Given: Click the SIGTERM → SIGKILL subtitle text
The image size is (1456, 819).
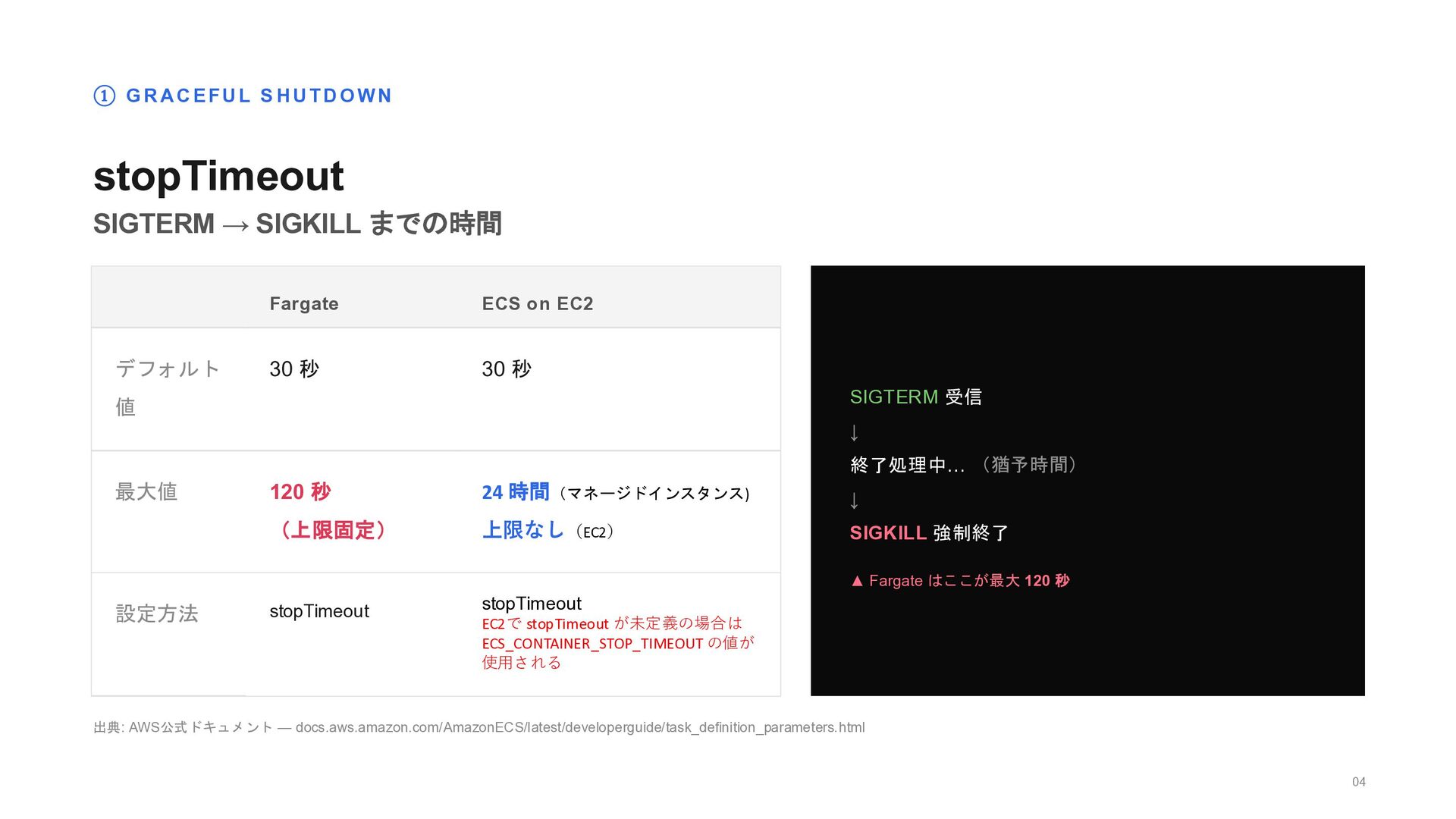Looking at the screenshot, I should click(297, 224).
